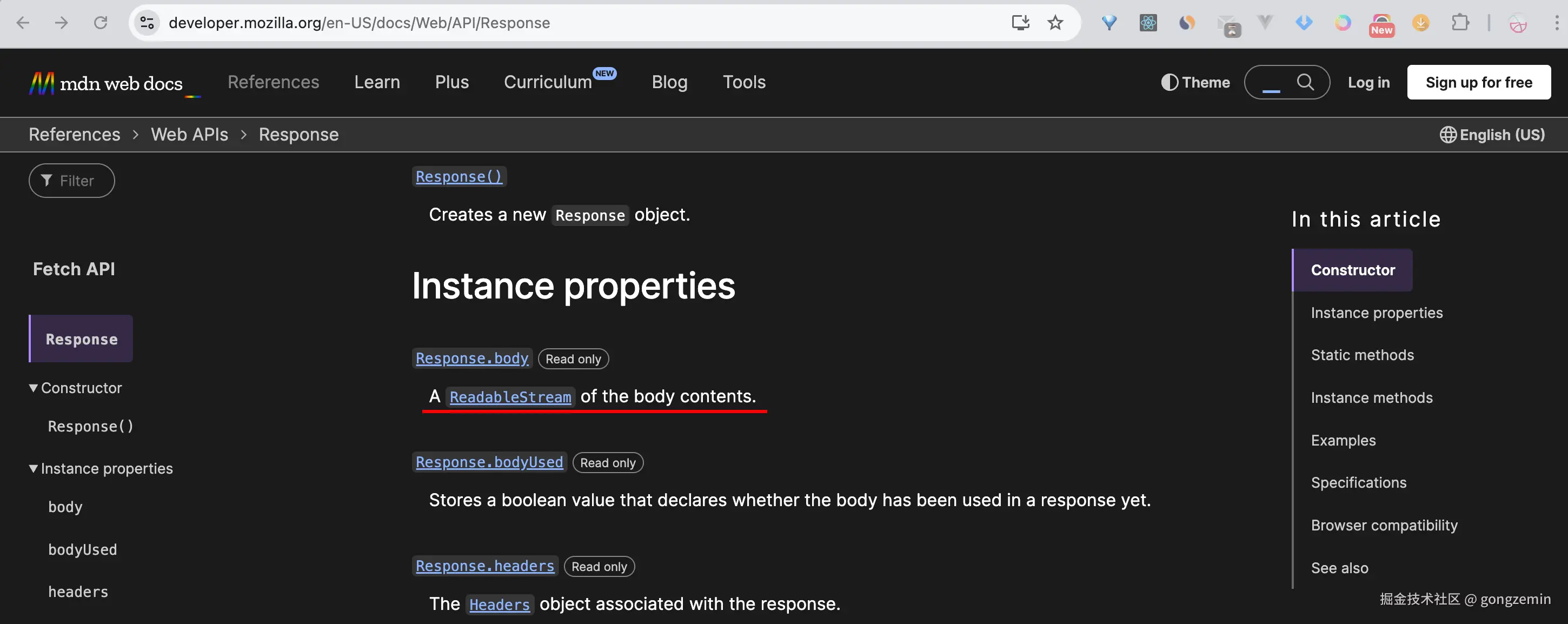Open the English (US) language selector

coord(1492,135)
